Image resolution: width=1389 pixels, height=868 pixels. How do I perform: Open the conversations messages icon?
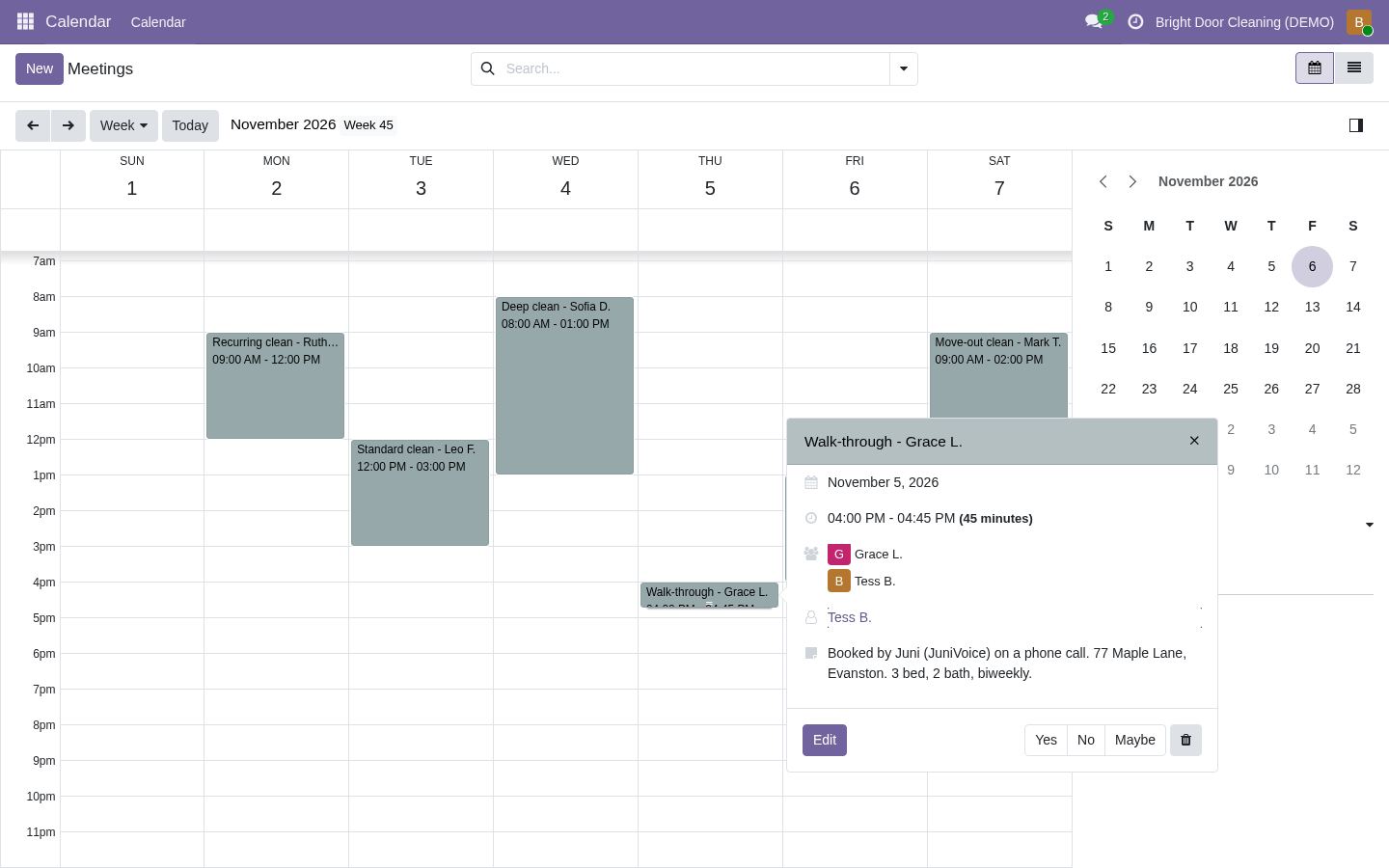pyautogui.click(x=1094, y=21)
